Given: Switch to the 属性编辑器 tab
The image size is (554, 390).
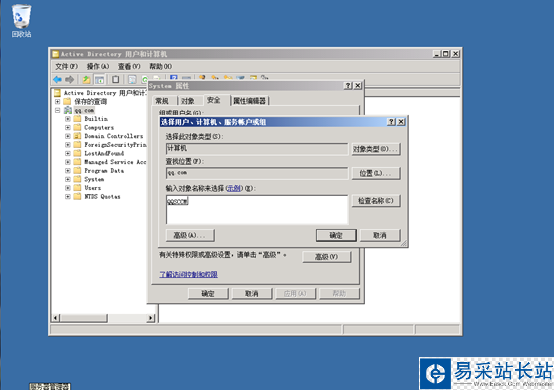Looking at the screenshot, I should (x=249, y=101).
